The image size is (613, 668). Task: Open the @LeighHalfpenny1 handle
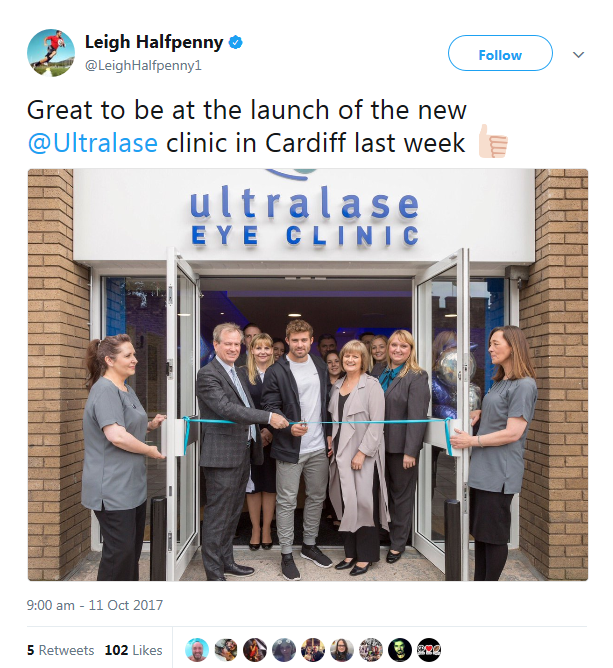click(143, 66)
